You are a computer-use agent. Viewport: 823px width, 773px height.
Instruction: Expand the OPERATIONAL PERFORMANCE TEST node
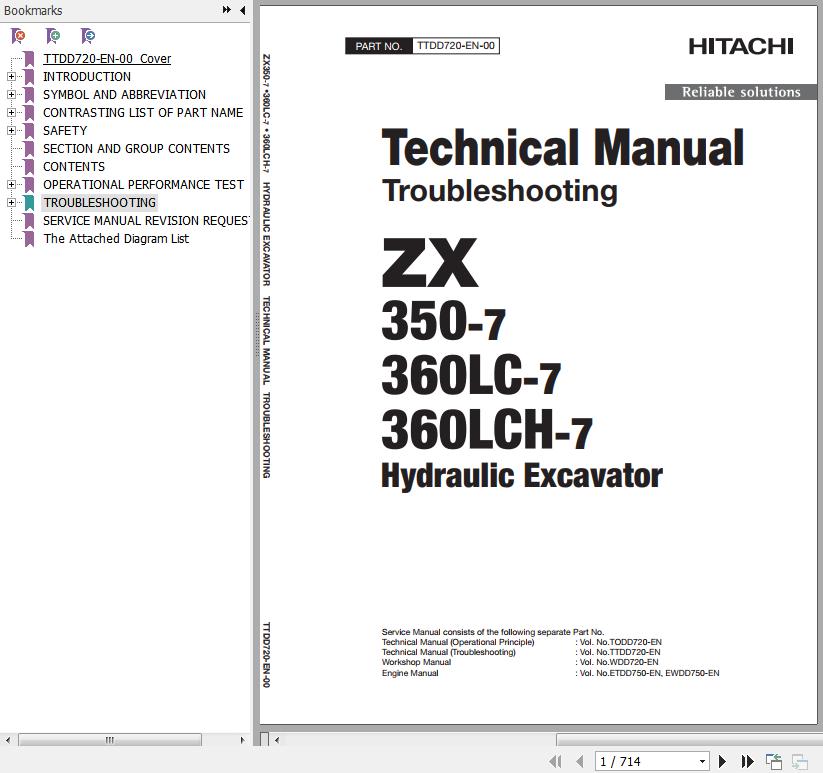click(11, 185)
